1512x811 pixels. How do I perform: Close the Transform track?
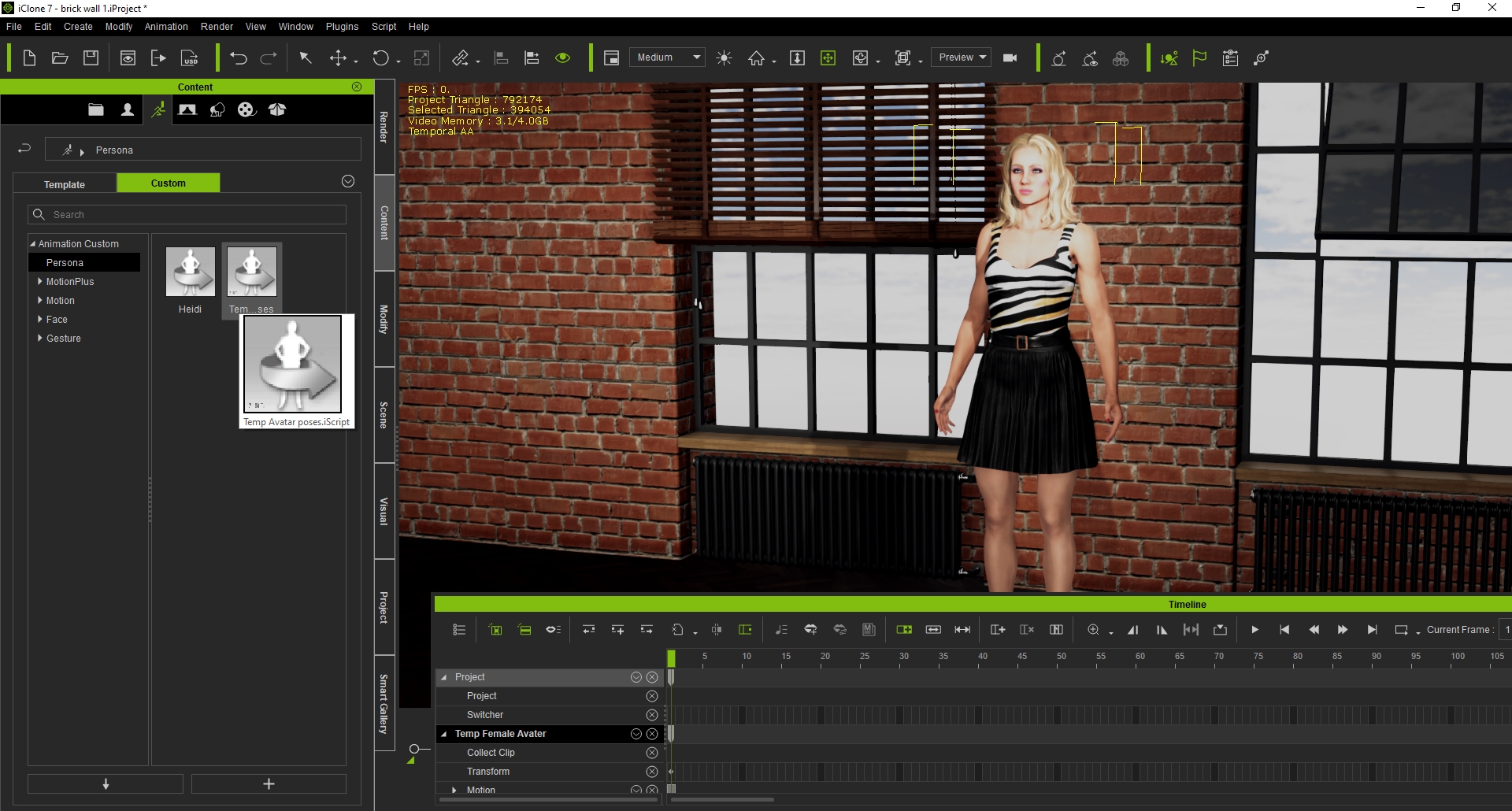652,772
